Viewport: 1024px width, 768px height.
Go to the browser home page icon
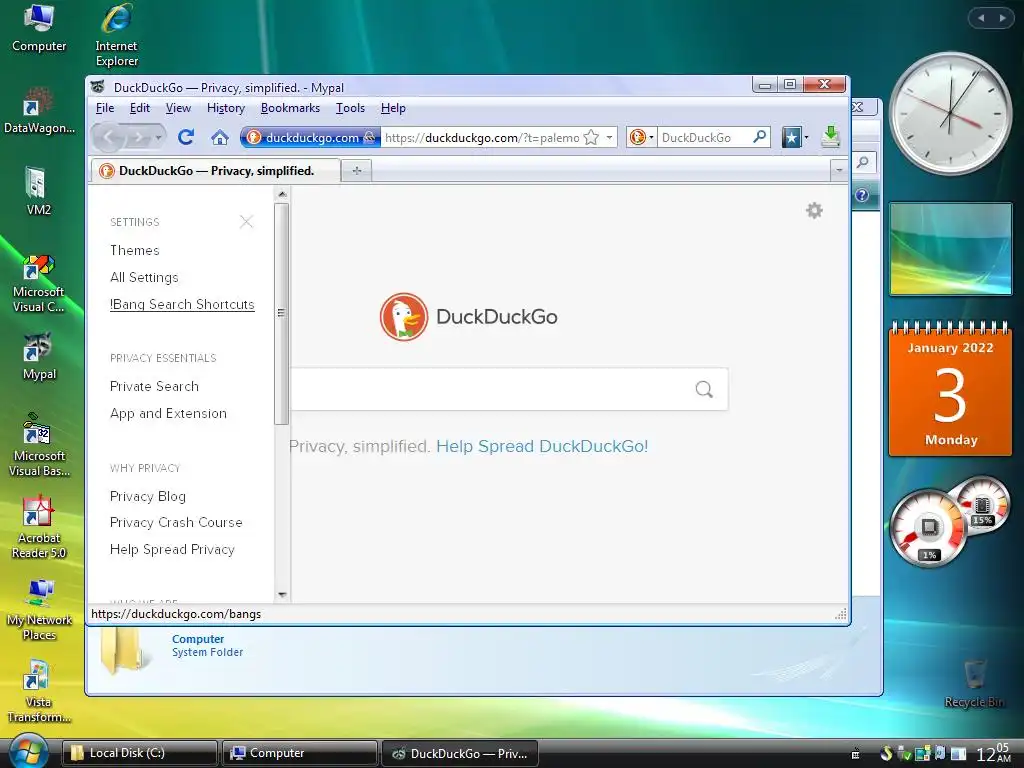[220, 137]
